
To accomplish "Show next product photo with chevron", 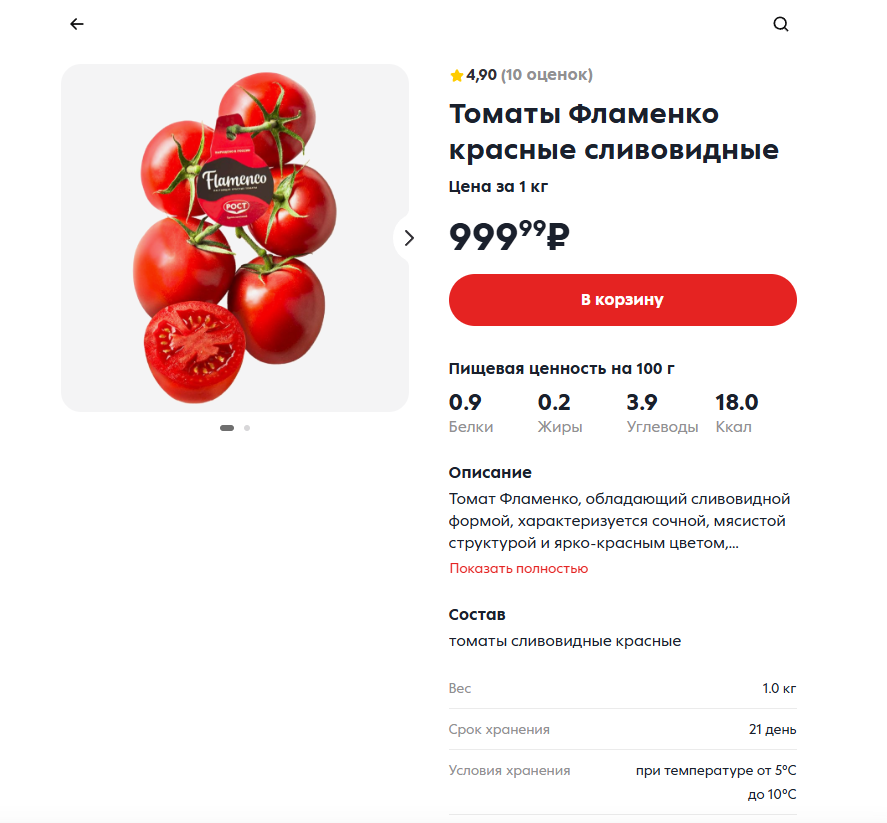I will coord(408,238).
